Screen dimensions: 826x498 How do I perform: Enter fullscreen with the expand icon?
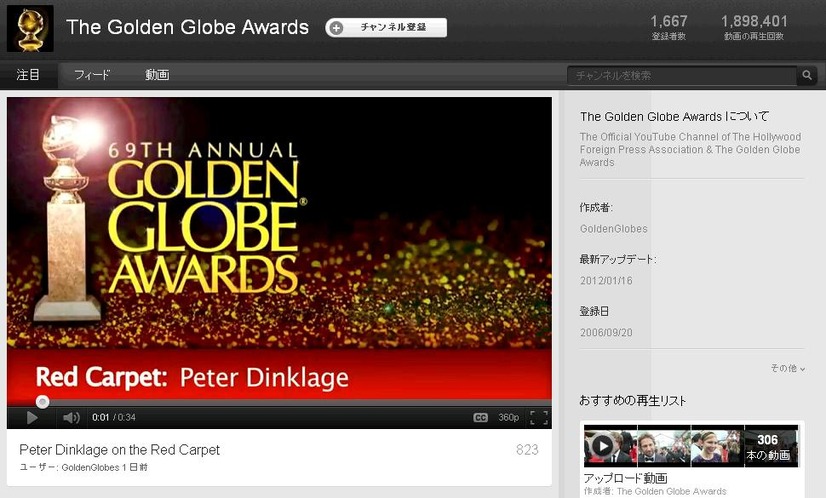click(539, 418)
